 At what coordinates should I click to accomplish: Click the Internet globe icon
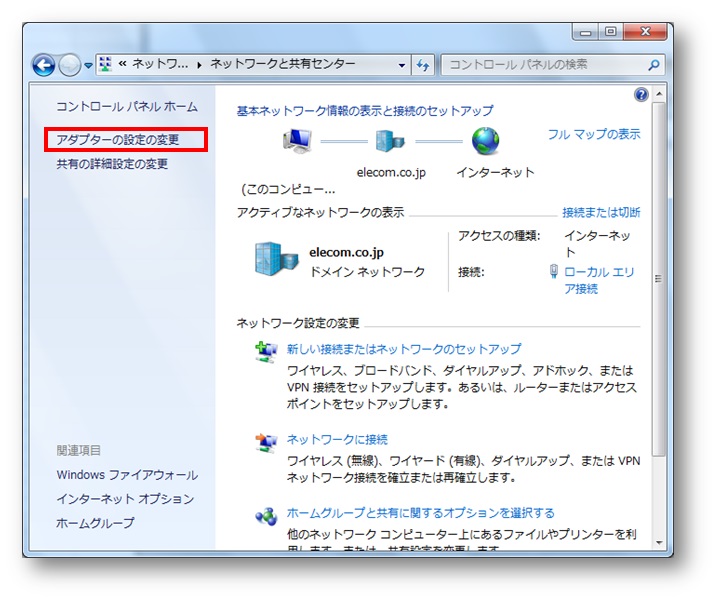point(485,141)
